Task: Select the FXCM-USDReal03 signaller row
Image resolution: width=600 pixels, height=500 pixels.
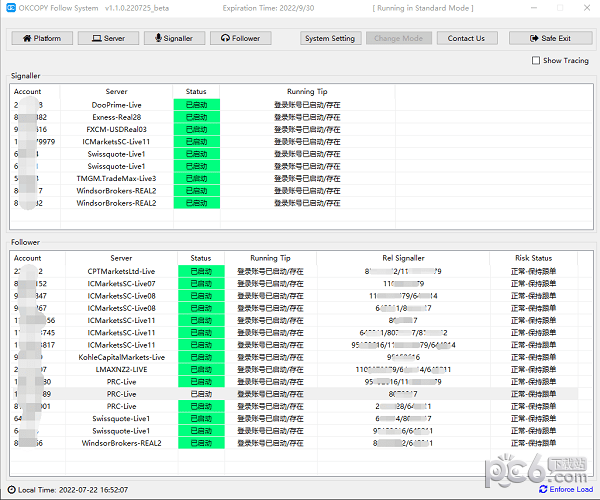Action: tap(116, 129)
